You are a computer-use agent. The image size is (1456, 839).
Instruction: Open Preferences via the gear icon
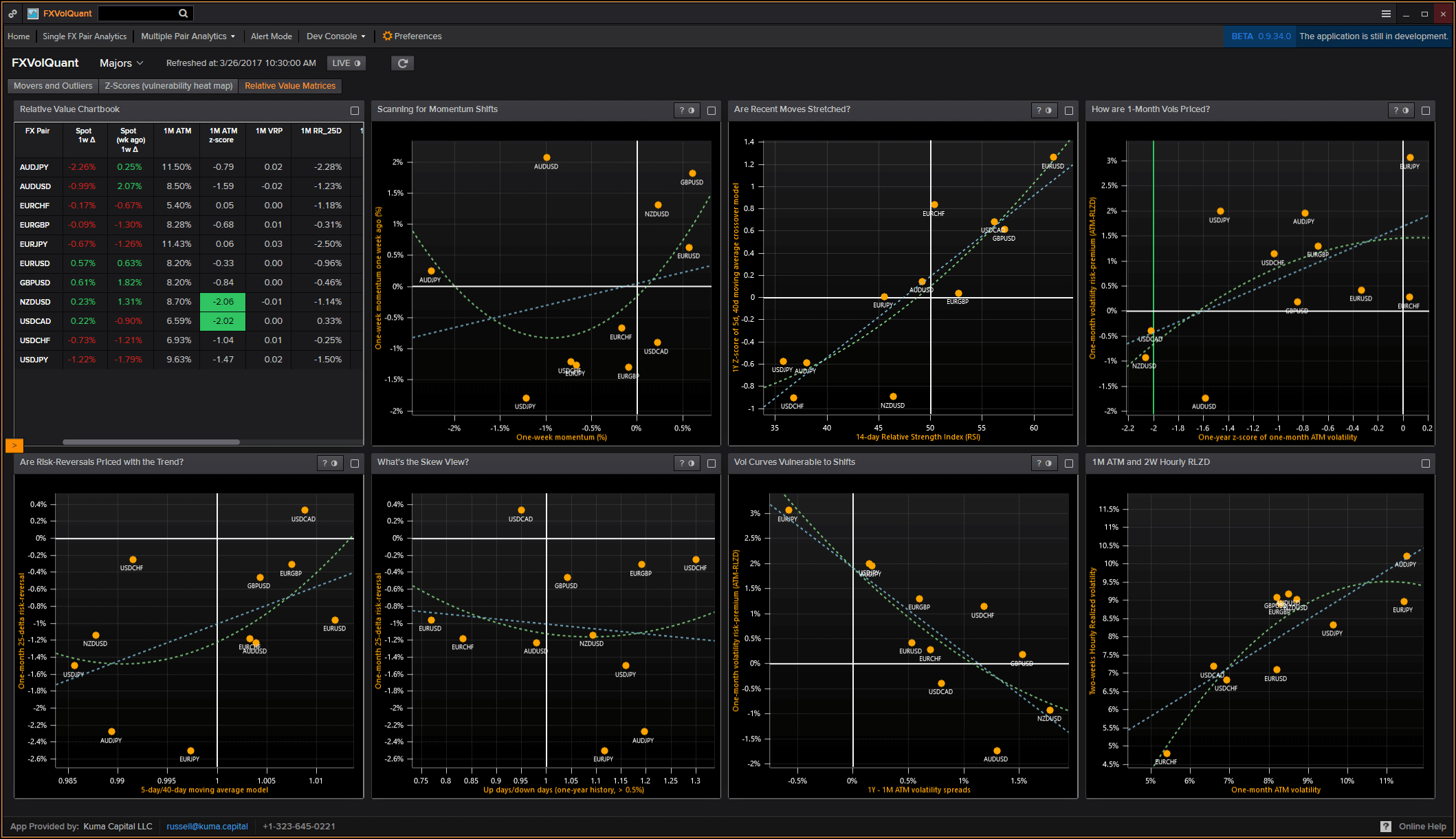tap(387, 36)
